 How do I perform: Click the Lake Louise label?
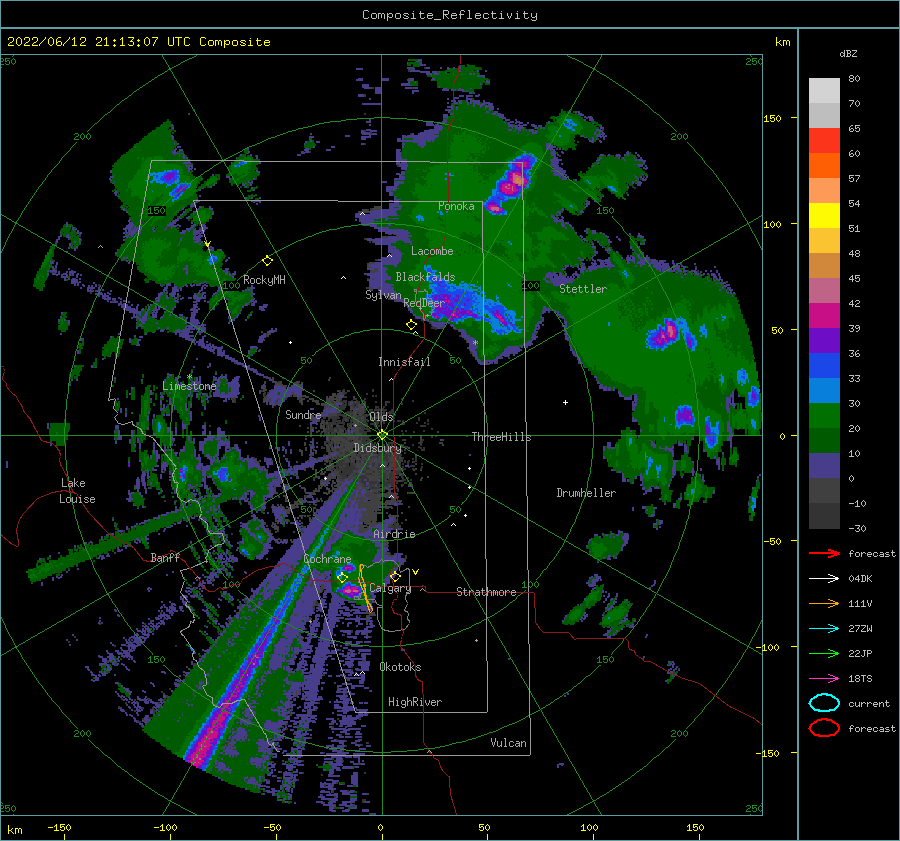[x=77, y=491]
